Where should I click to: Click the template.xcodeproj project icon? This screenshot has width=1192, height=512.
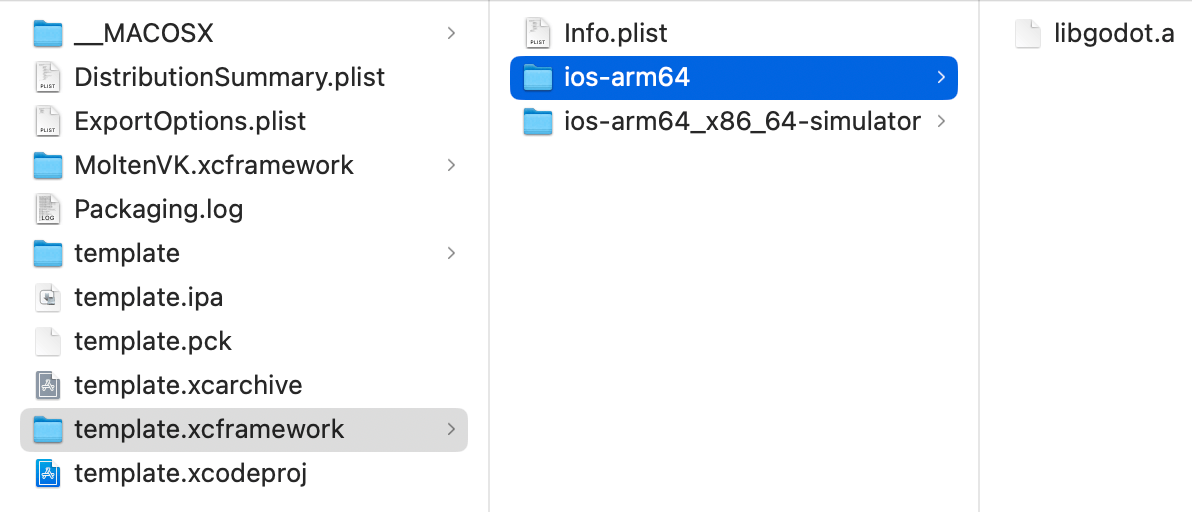[x=48, y=473]
